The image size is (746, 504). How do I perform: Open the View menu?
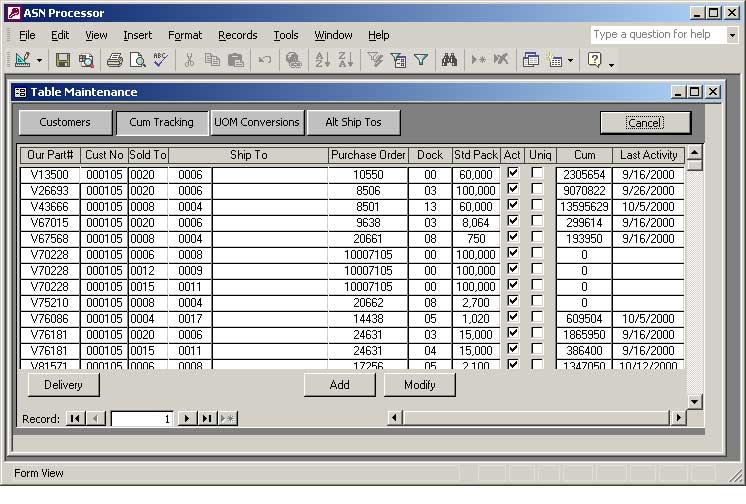[x=96, y=35]
